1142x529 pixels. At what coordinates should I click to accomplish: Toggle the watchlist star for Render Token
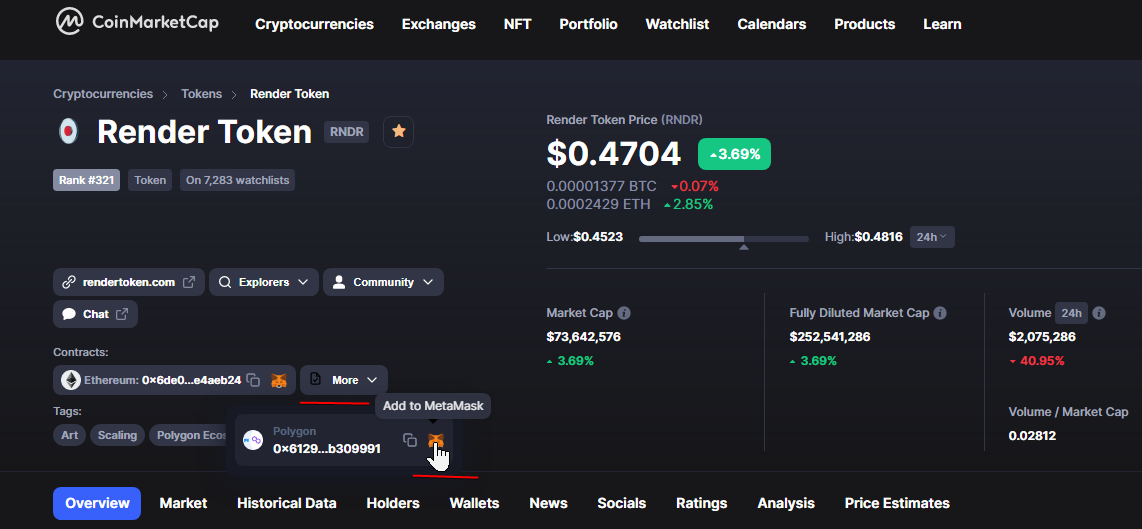point(398,132)
